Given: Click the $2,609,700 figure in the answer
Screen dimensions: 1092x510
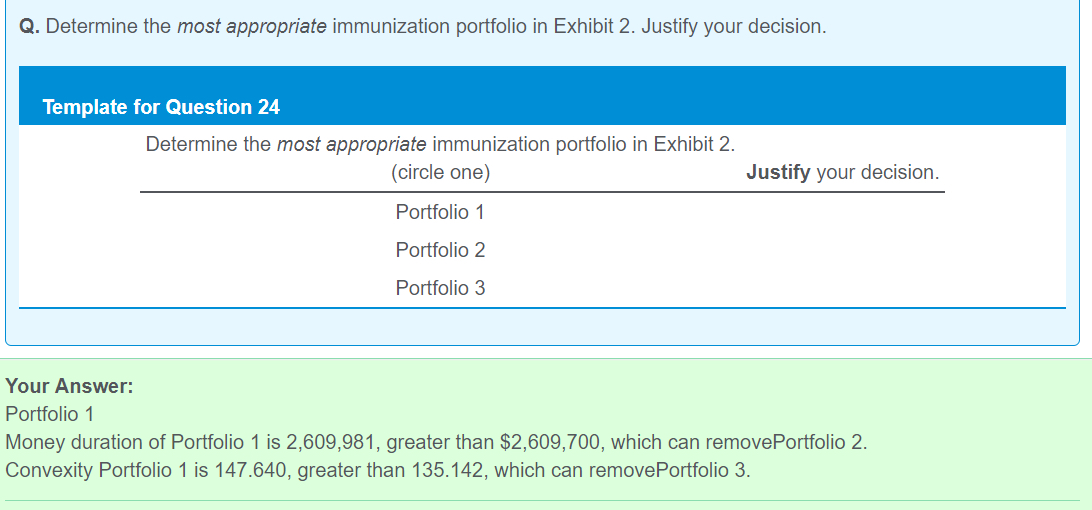Looking at the screenshot, I should pos(549,442).
